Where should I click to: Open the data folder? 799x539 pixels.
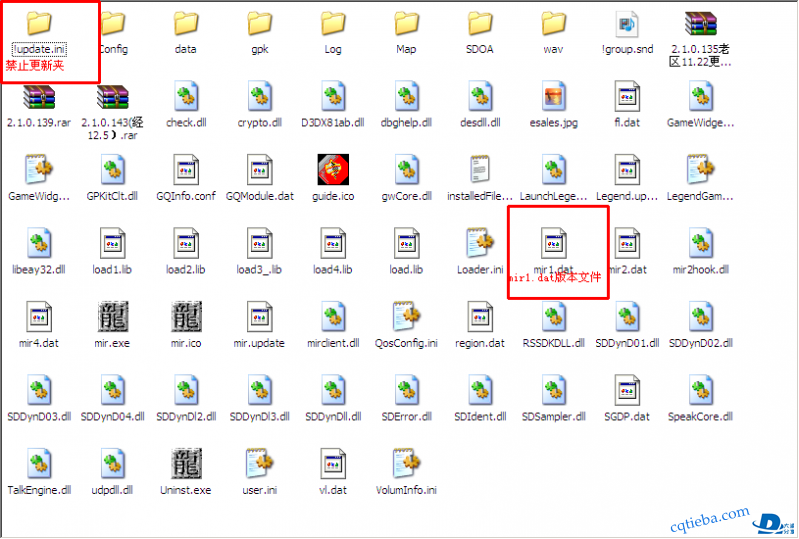pos(186,23)
